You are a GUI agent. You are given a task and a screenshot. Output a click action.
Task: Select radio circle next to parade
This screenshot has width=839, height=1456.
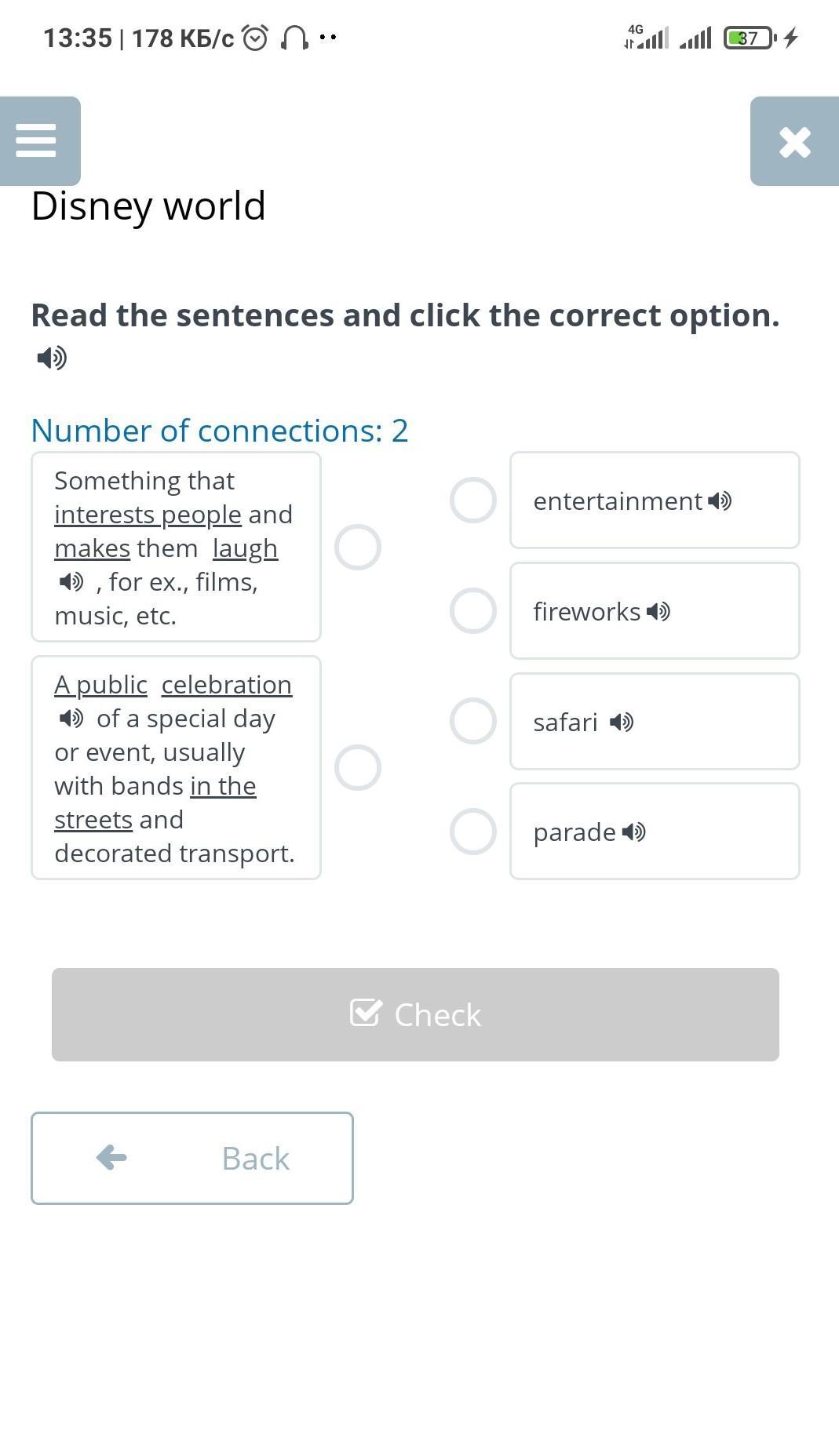(x=473, y=832)
